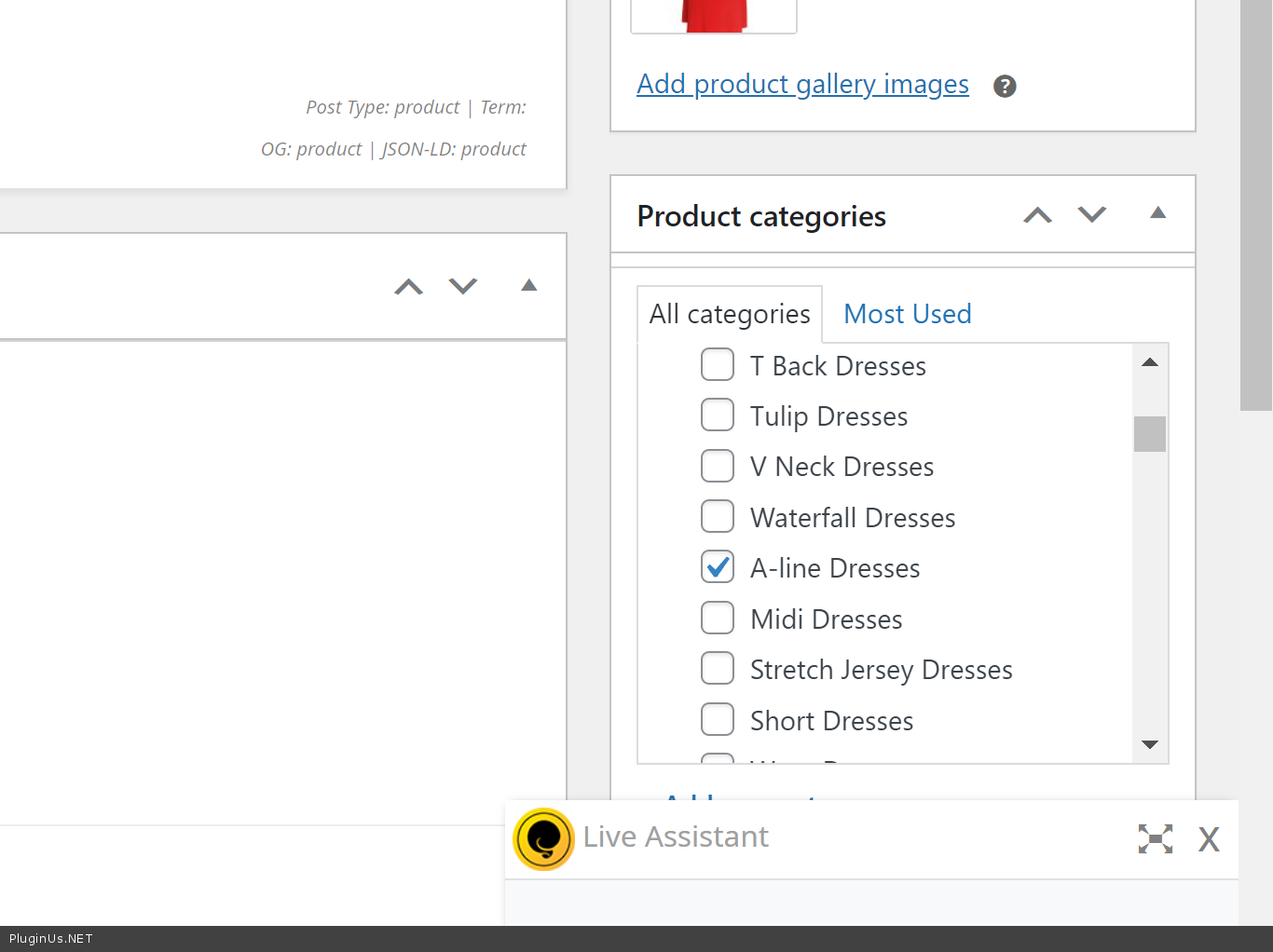Move Product categories panel up
The width and height of the screenshot is (1273, 952).
click(x=1037, y=215)
